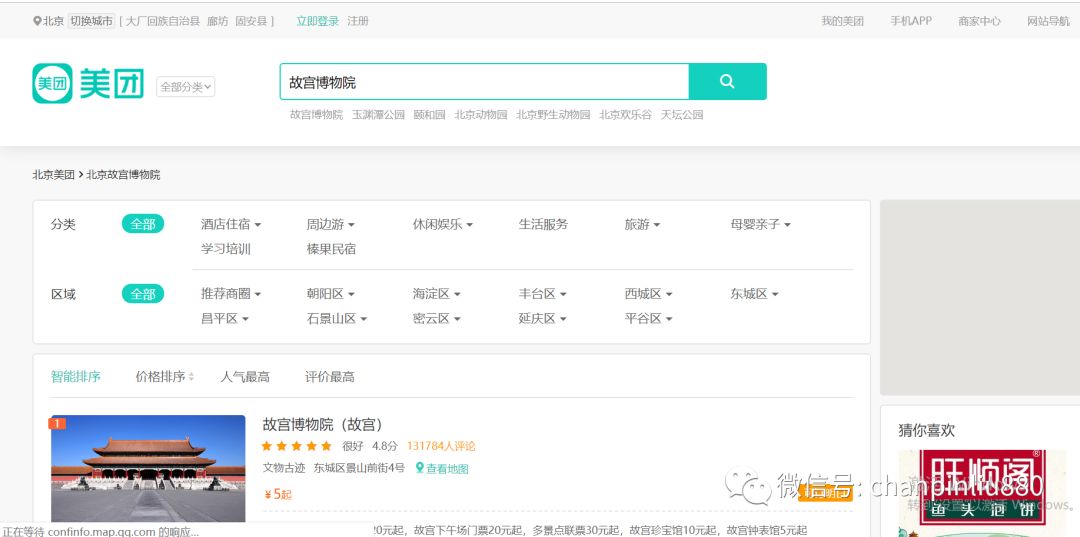Click the nearby city 大厂回族自治县
Screen dimensions: 1080x537
coord(163,21)
